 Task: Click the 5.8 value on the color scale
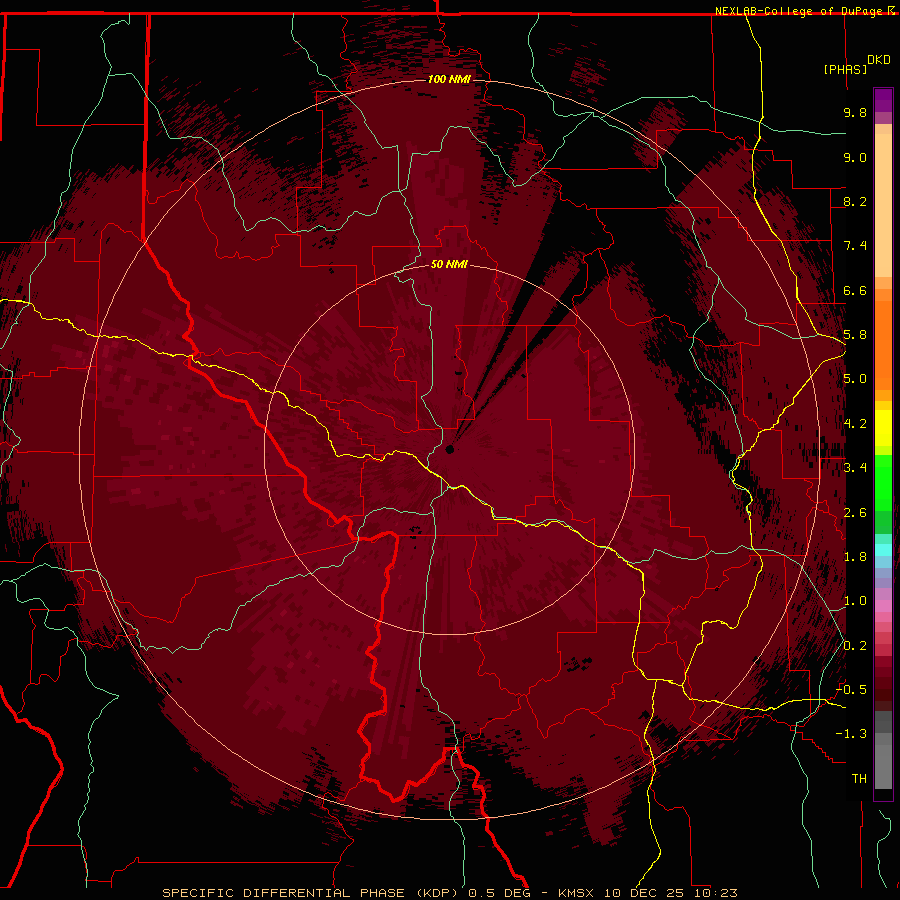click(855, 335)
